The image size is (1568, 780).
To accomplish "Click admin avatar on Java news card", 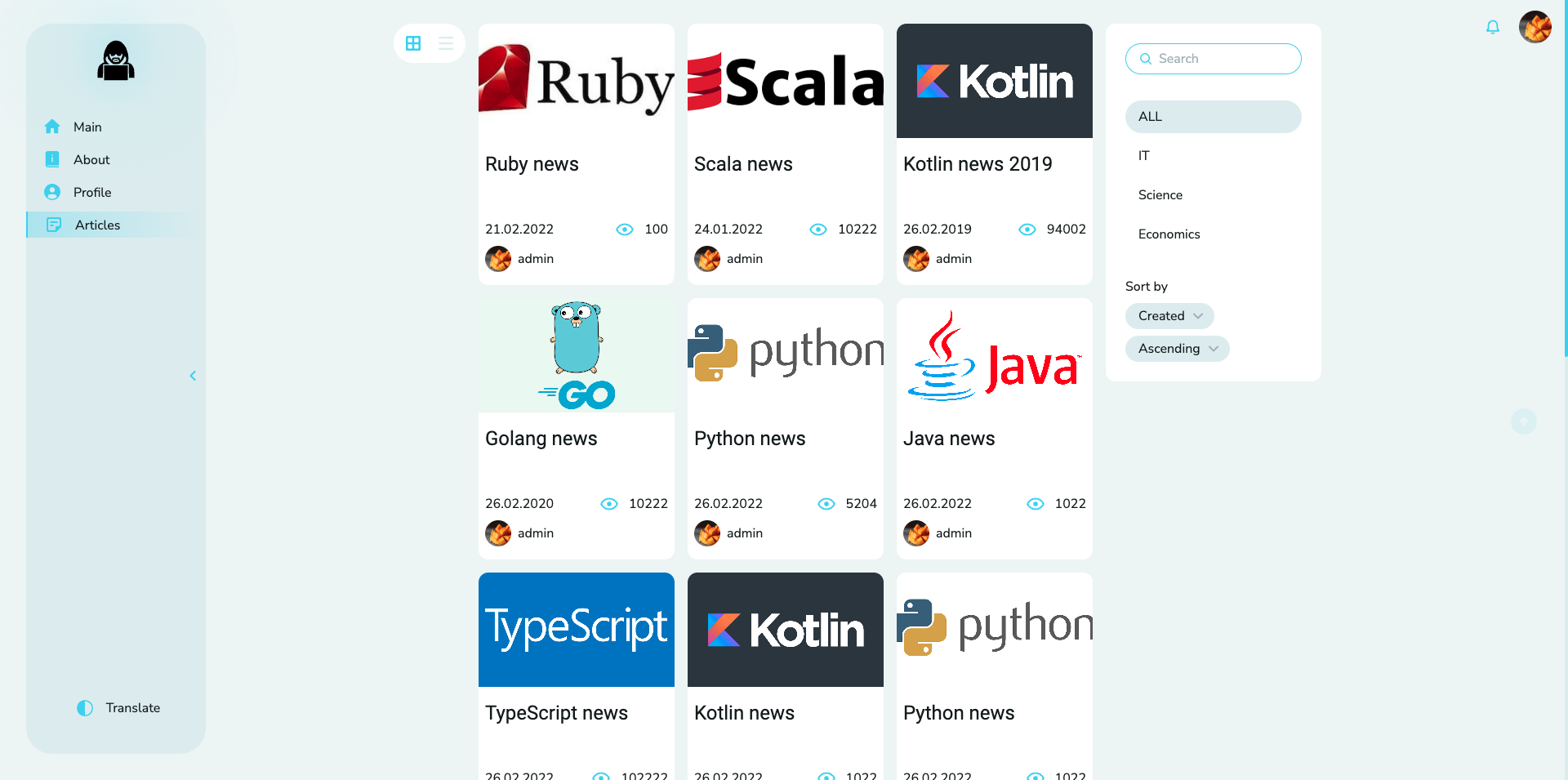I will pos(916,533).
